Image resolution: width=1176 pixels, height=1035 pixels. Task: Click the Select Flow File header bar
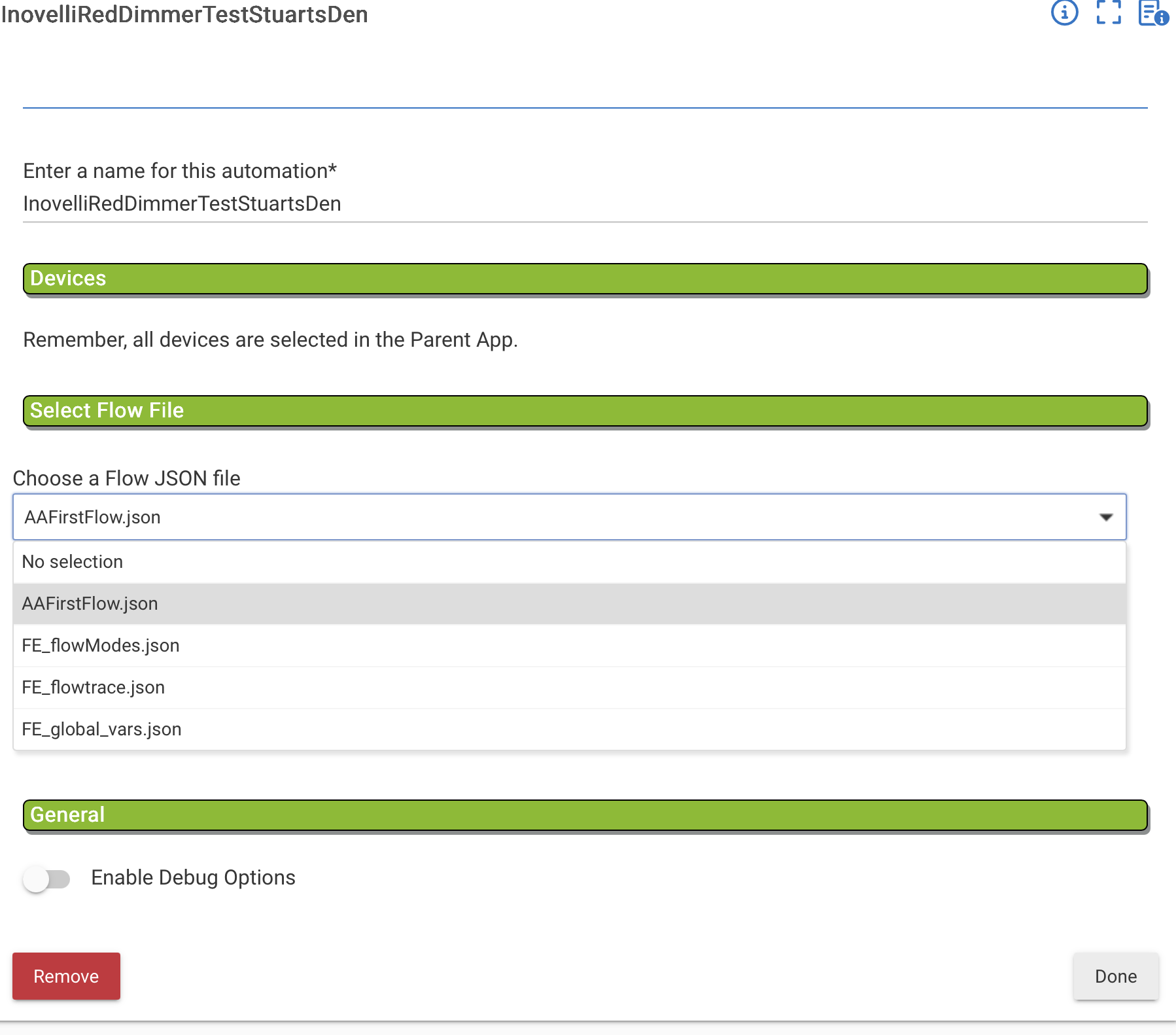point(585,411)
